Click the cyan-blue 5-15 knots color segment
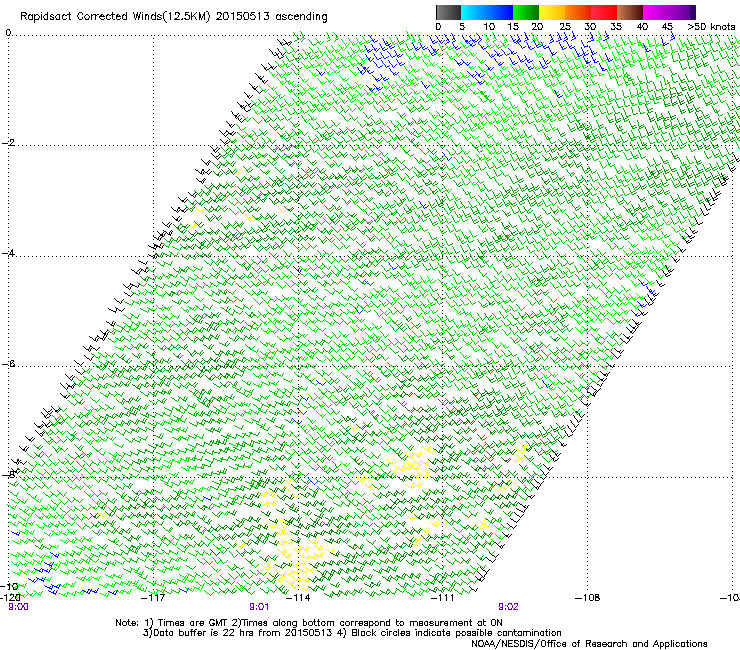 point(487,12)
